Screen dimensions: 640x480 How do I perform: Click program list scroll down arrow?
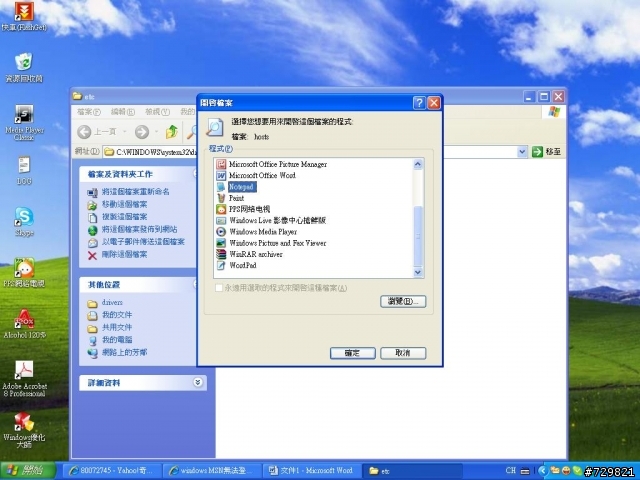pyautogui.click(x=418, y=272)
